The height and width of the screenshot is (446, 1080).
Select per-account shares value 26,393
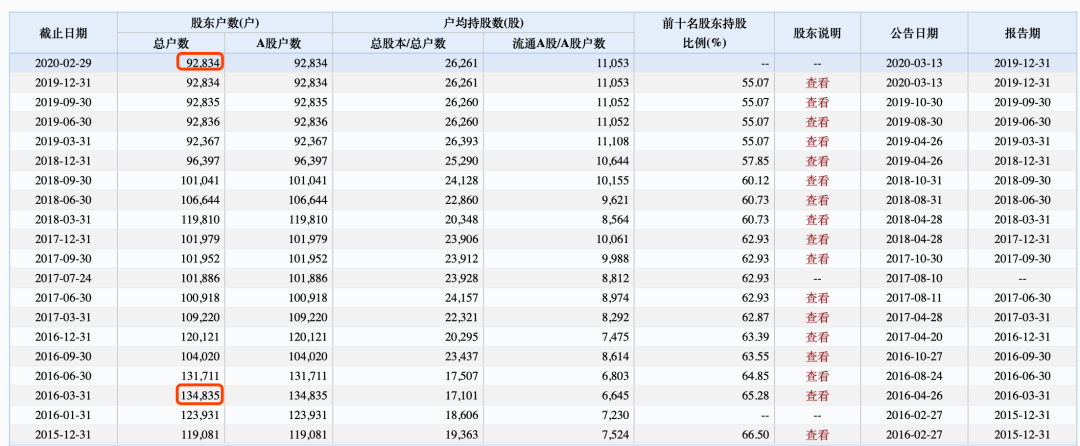tap(459, 142)
